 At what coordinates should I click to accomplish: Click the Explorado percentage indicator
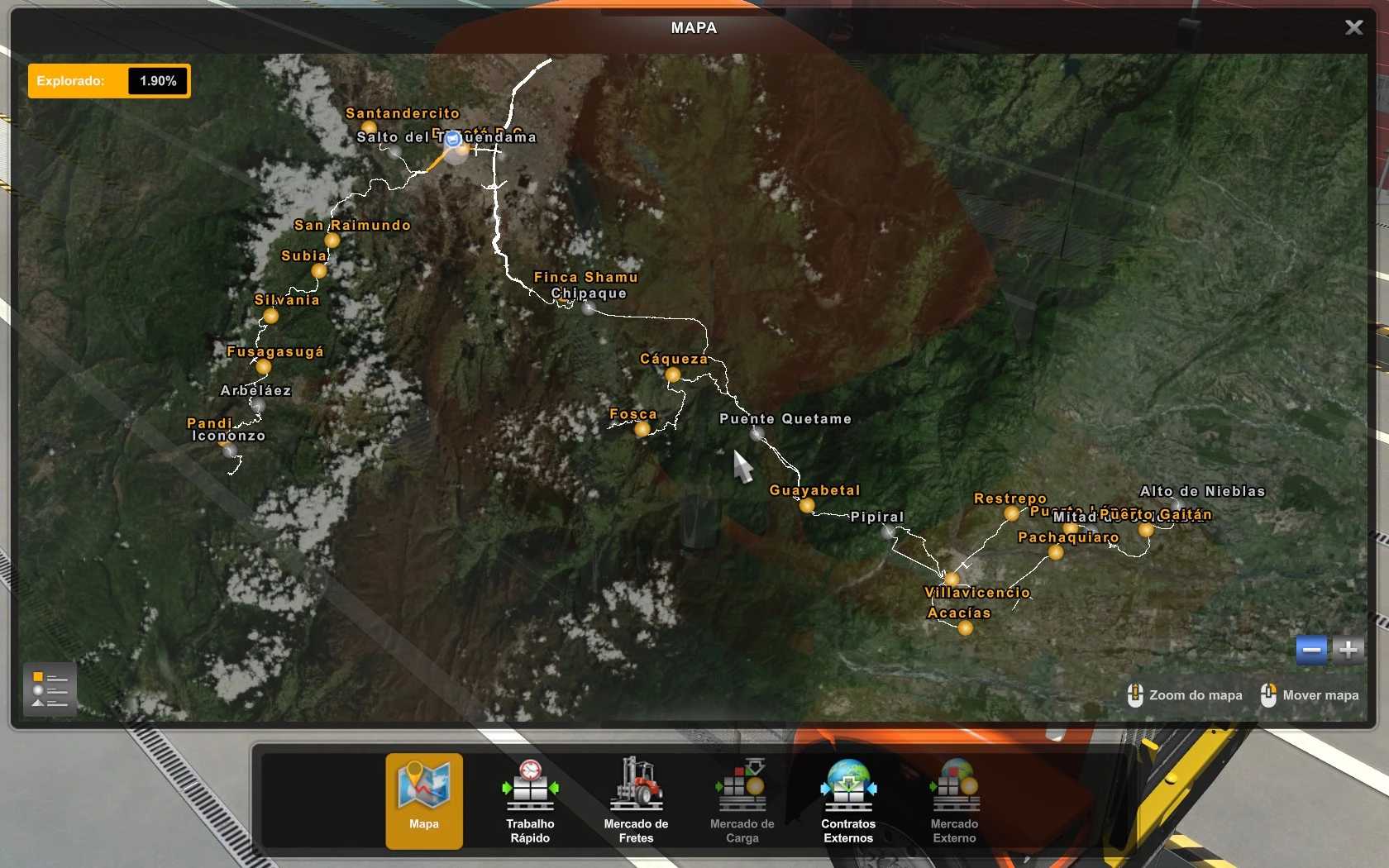(x=109, y=81)
